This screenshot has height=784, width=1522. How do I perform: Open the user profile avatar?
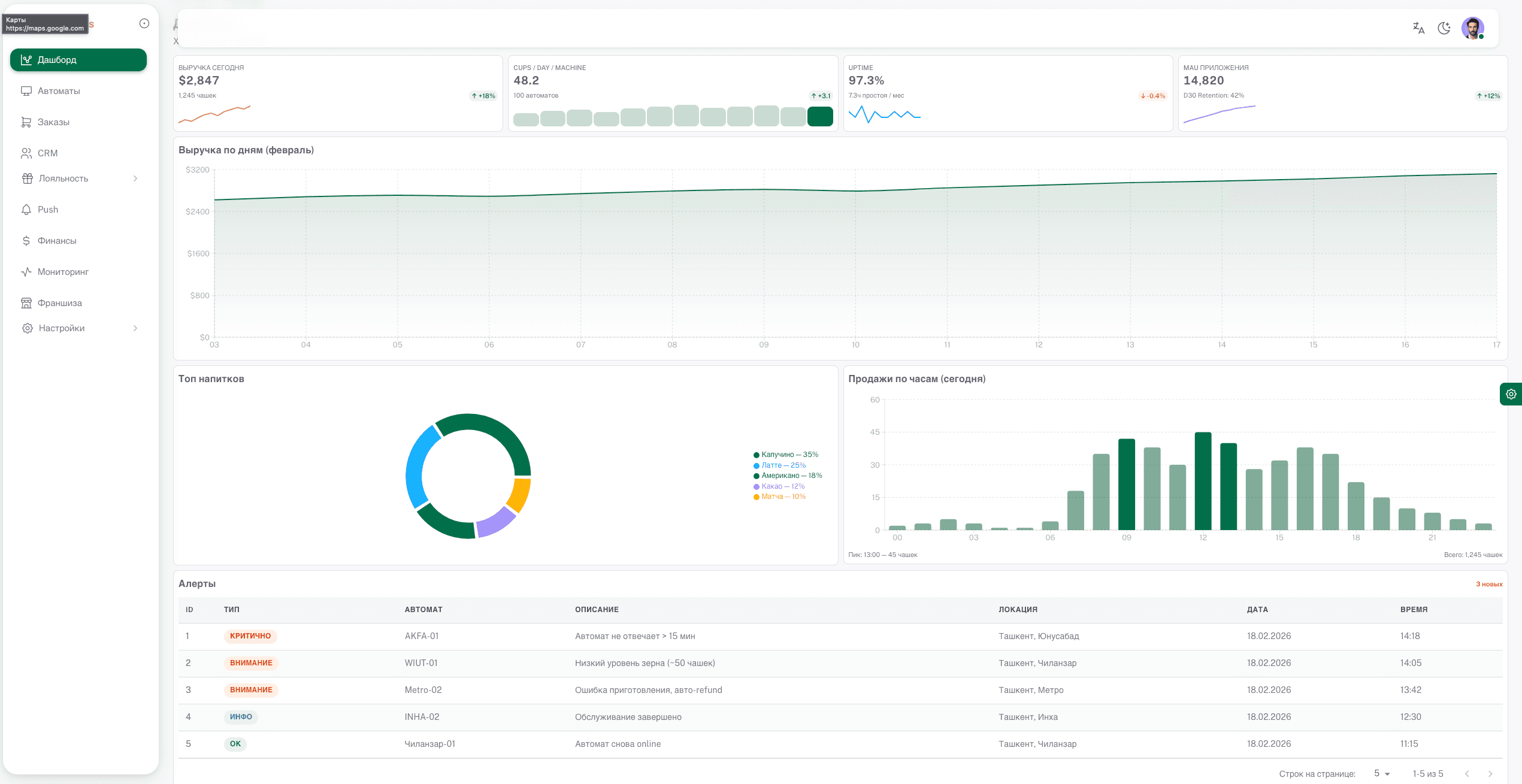pos(1472,28)
